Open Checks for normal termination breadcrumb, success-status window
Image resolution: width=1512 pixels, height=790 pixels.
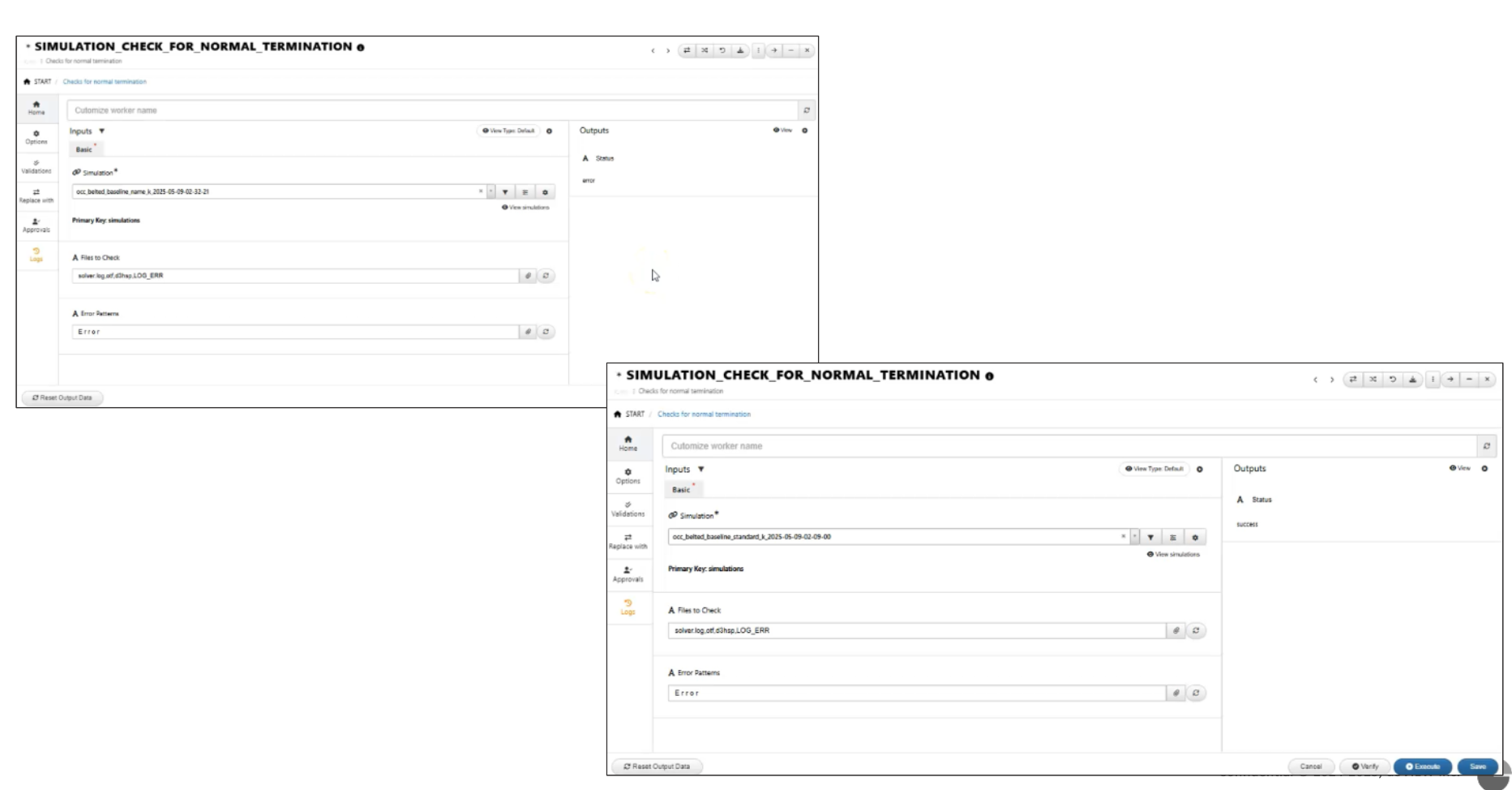coord(704,414)
